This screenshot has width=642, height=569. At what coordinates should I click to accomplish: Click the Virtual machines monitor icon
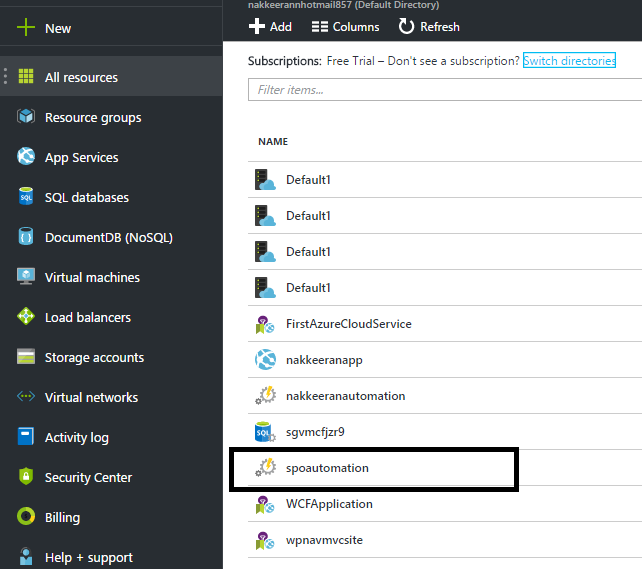pyautogui.click(x=26, y=277)
